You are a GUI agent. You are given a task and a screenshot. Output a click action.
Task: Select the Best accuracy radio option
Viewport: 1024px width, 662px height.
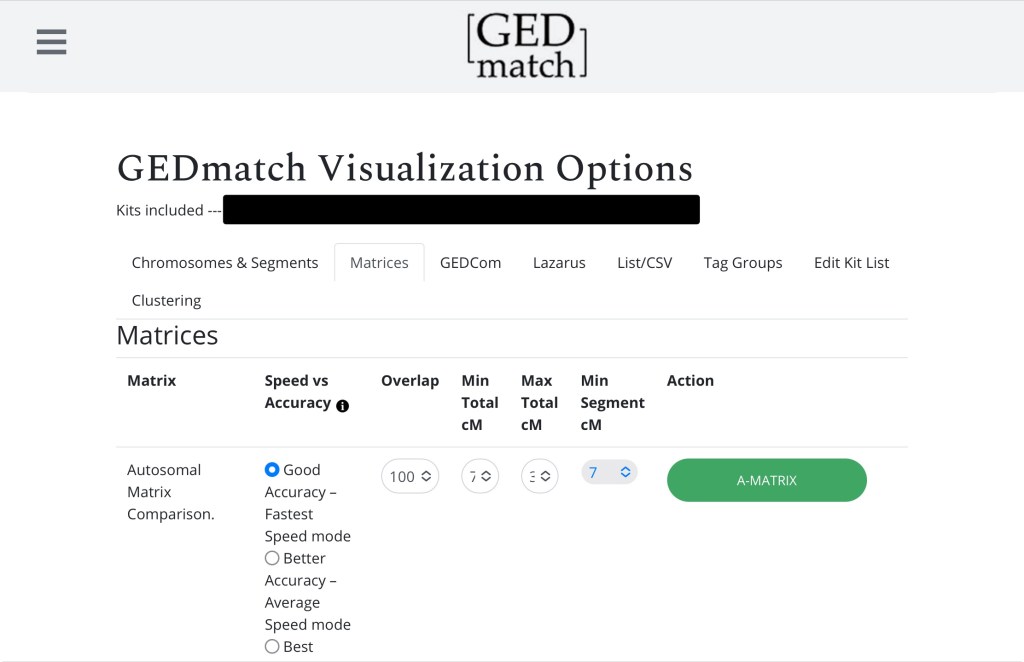pyautogui.click(x=272, y=647)
